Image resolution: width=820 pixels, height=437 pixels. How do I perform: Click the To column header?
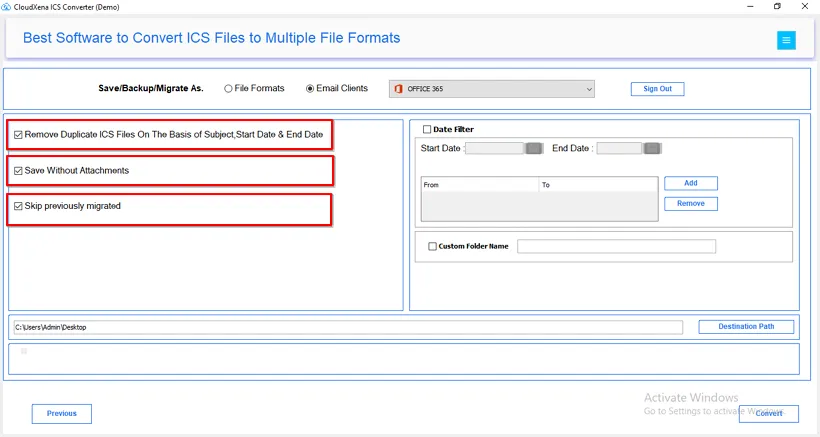pyautogui.click(x=598, y=185)
